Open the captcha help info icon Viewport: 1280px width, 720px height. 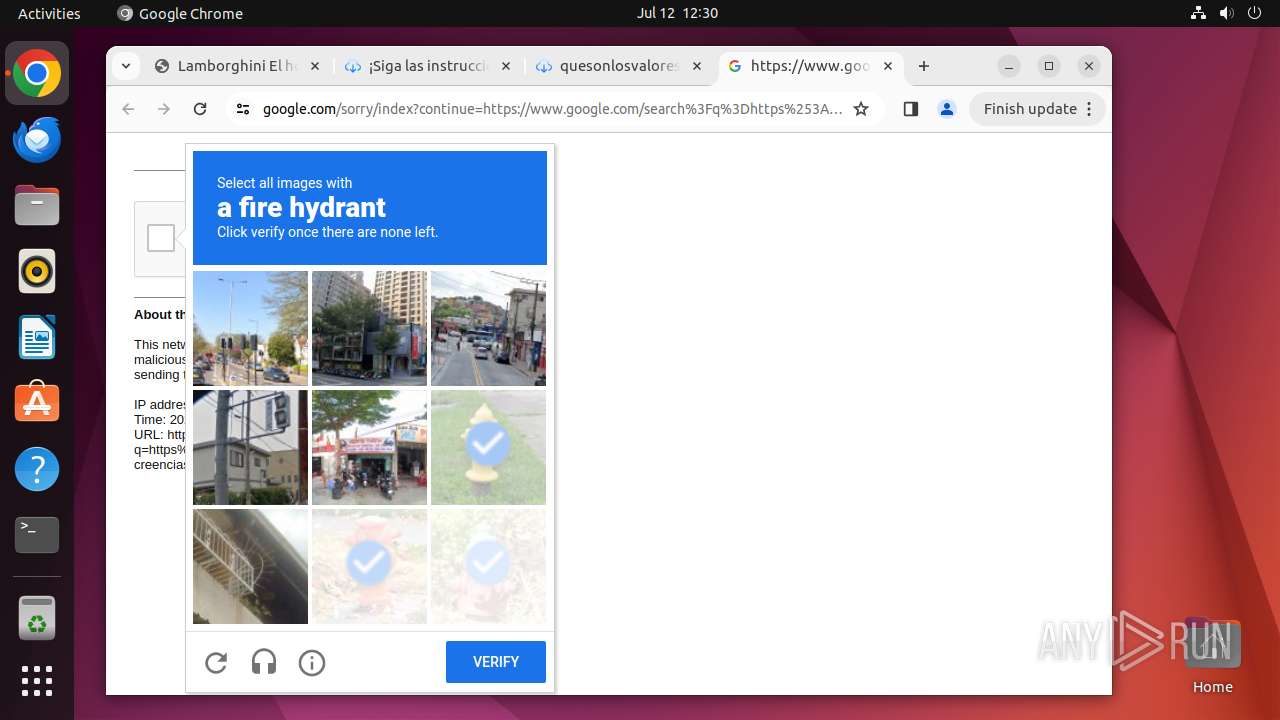312,662
